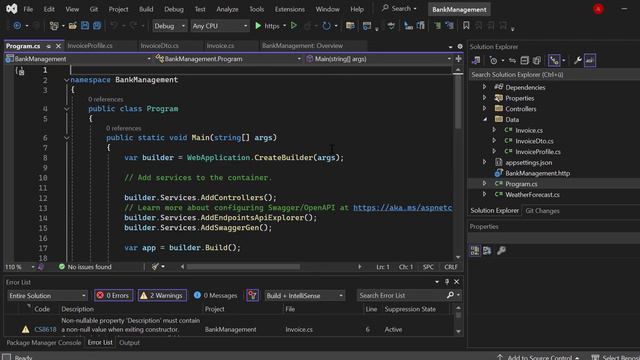Click the No issues found status indicator
Viewport: 640px width, 360px height.
click(85, 267)
